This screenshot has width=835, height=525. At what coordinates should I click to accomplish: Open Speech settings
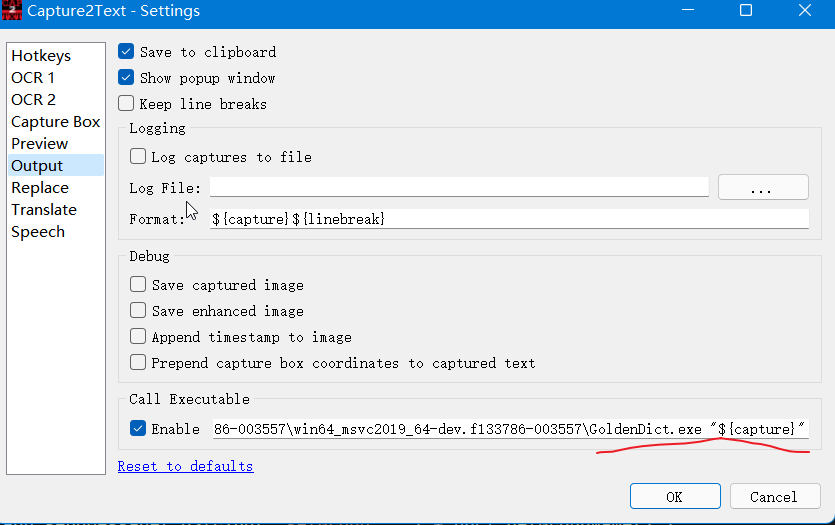click(x=56, y=232)
